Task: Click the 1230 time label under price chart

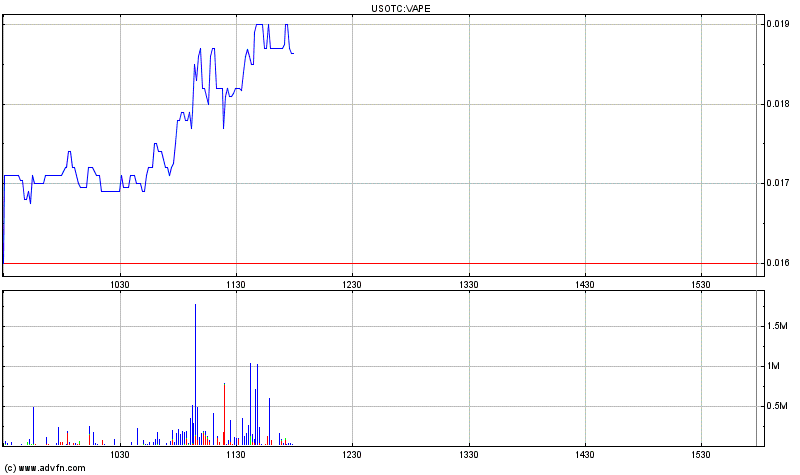Action: coord(352,285)
